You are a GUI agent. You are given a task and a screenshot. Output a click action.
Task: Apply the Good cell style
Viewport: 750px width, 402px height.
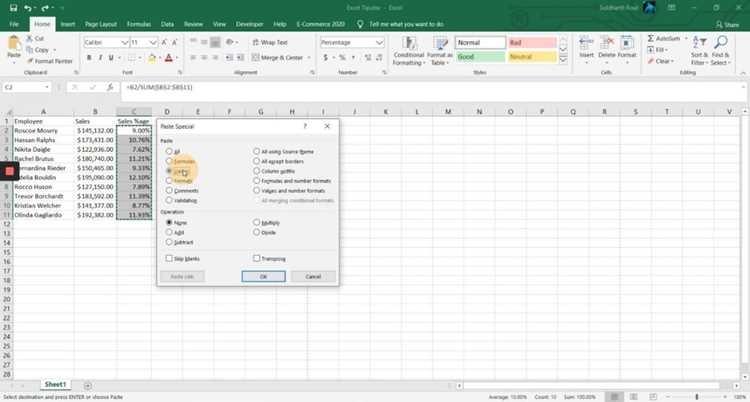click(x=480, y=56)
